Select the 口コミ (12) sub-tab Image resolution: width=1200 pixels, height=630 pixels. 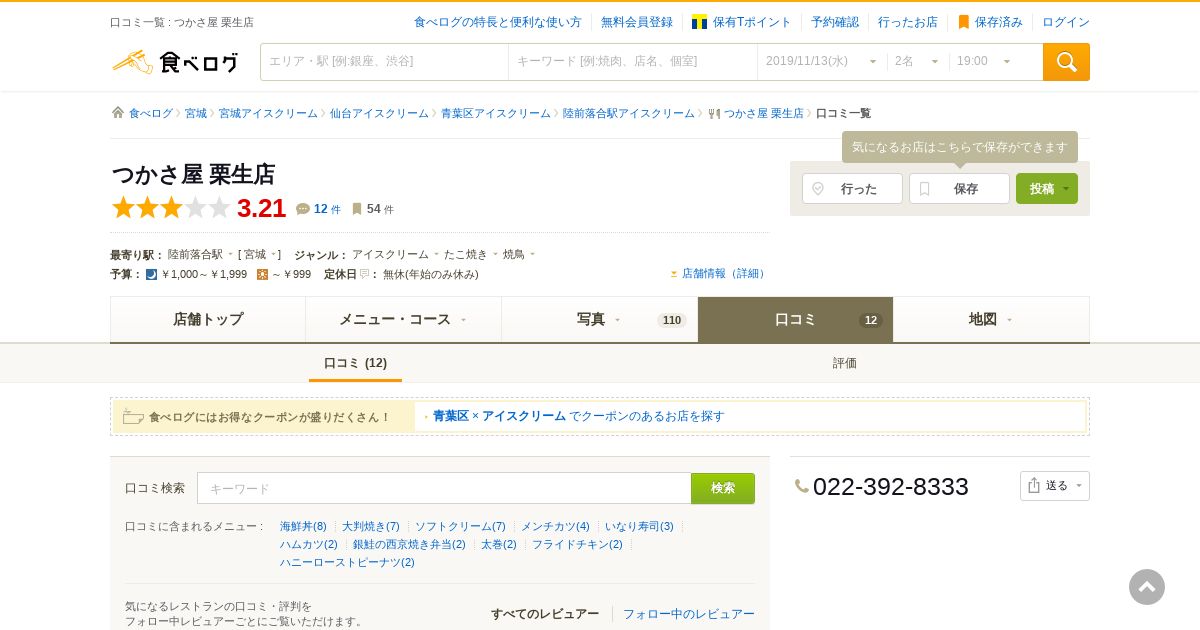(x=355, y=363)
